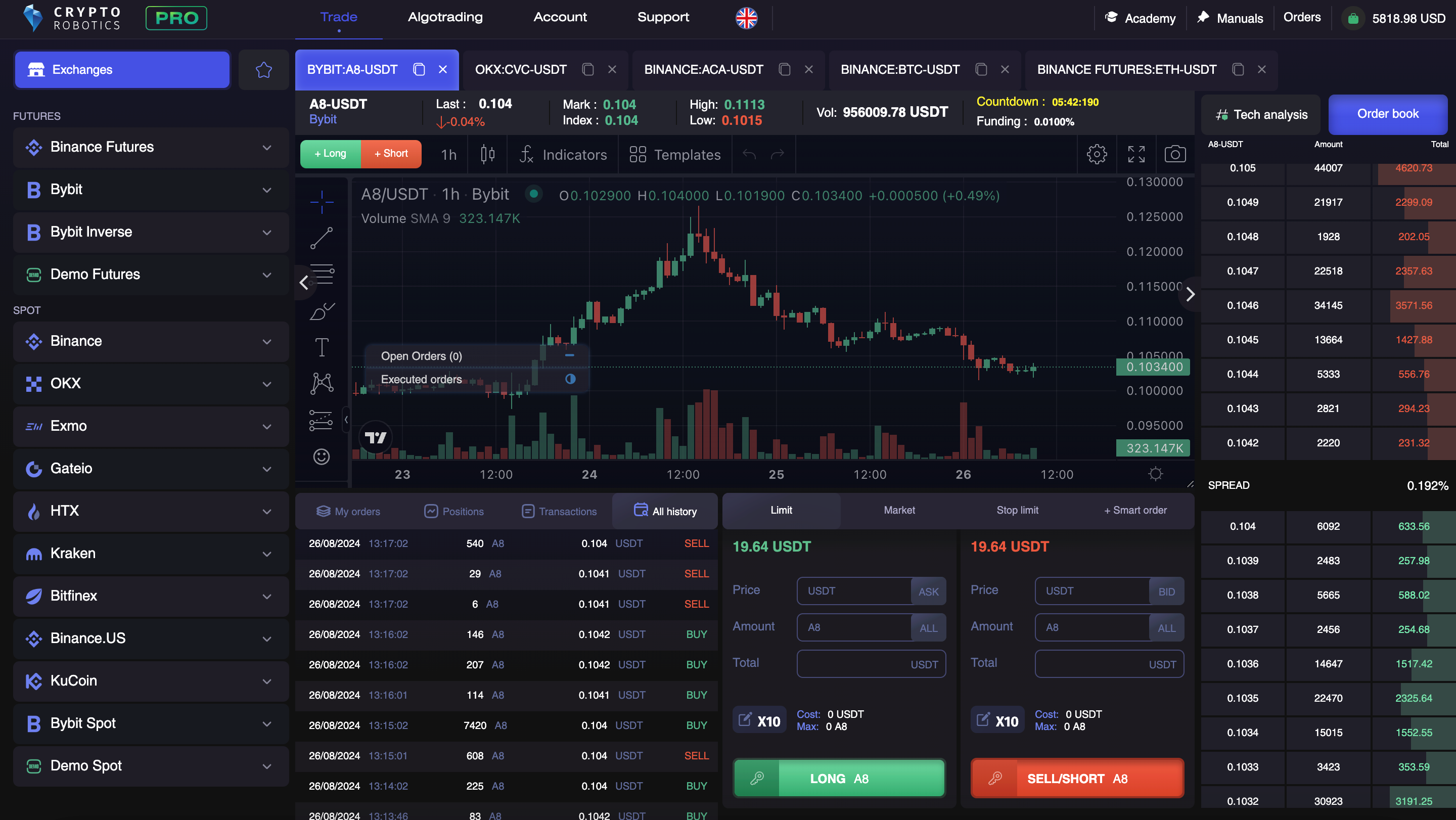Close the OKX:CVC-USDT tab
The height and width of the screenshot is (820, 1456).
pyautogui.click(x=612, y=69)
